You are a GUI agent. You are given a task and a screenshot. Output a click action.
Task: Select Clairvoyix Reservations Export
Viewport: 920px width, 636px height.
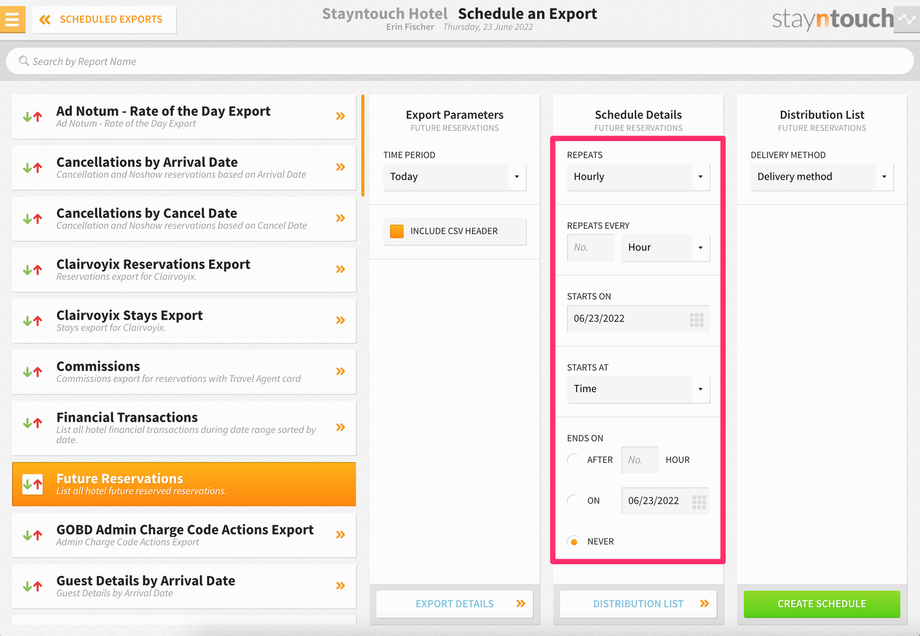pyautogui.click(x=184, y=270)
